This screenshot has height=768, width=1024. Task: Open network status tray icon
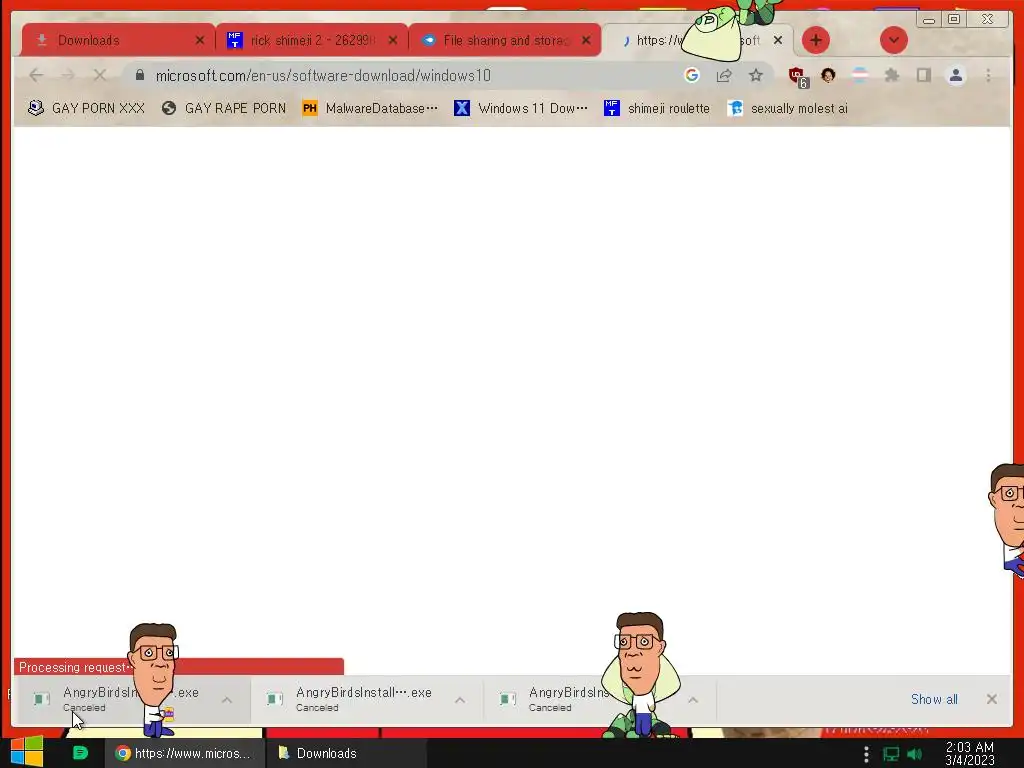[891, 754]
